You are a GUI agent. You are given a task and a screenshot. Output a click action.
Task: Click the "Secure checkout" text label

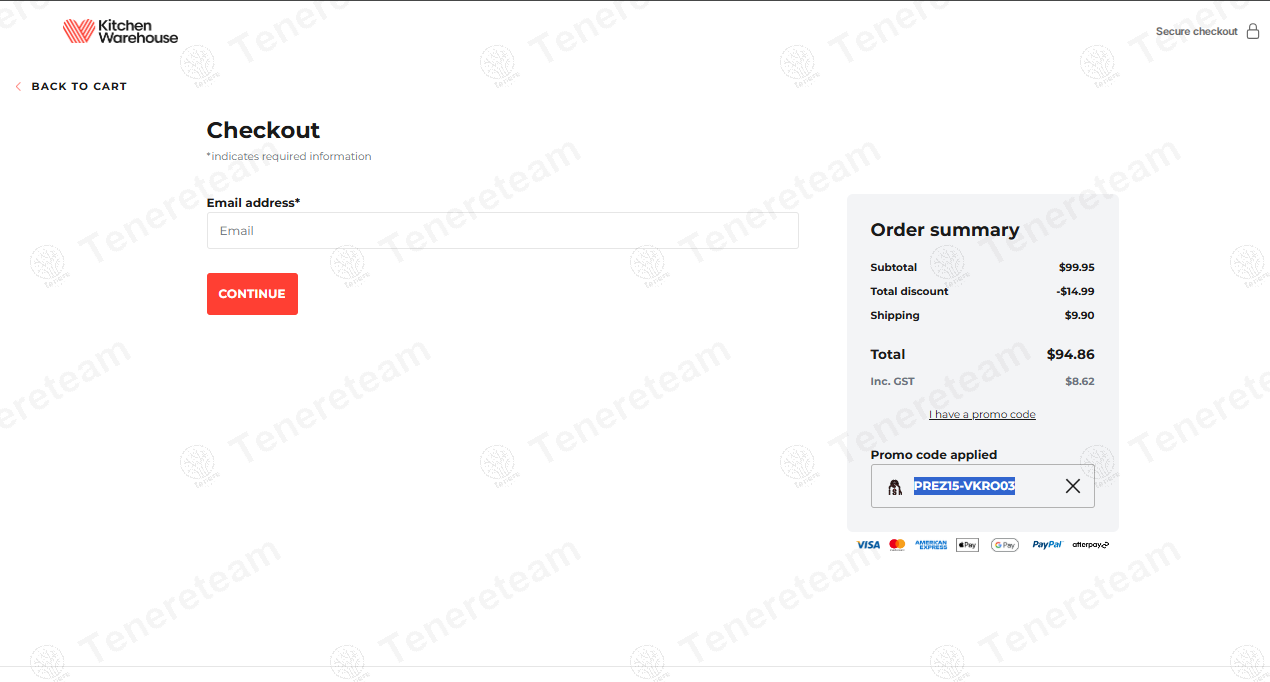coord(1196,32)
